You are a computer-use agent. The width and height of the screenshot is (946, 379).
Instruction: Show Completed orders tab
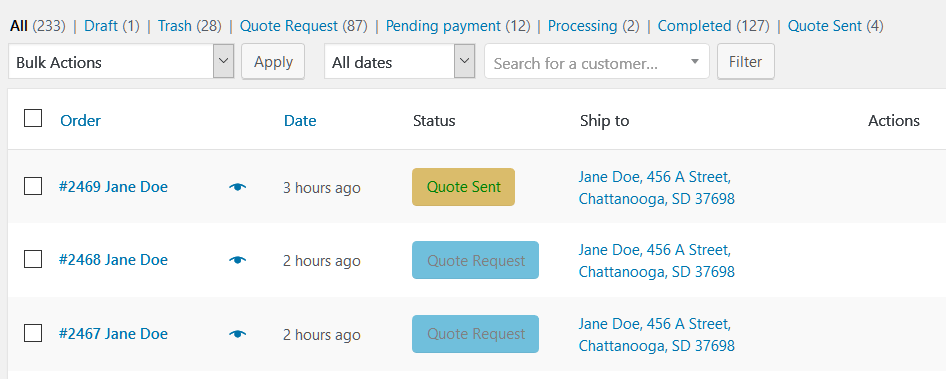coord(694,26)
